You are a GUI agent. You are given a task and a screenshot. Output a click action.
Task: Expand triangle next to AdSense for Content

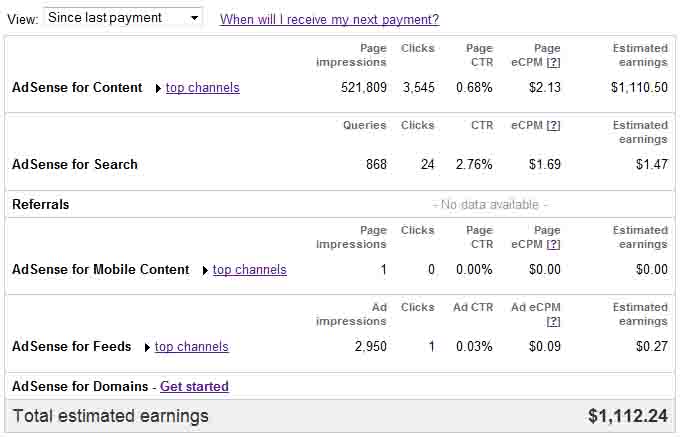pyautogui.click(x=158, y=88)
